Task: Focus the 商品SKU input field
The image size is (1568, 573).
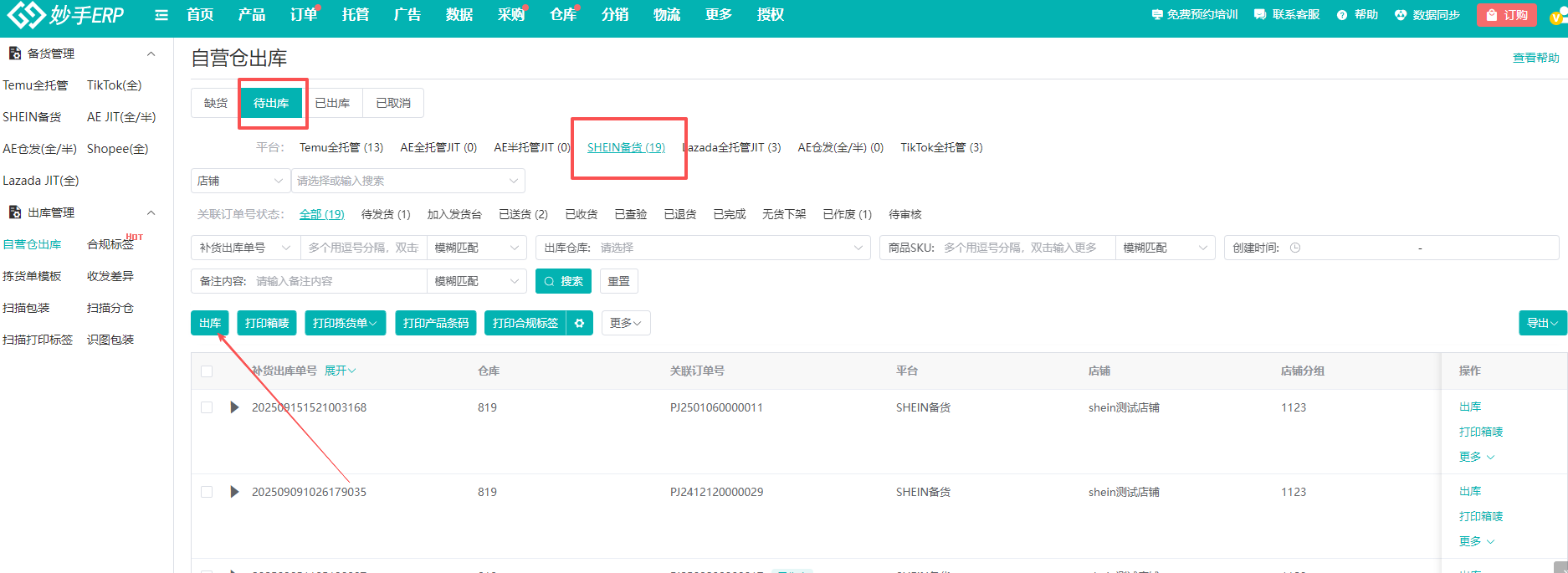Action: point(1027,248)
